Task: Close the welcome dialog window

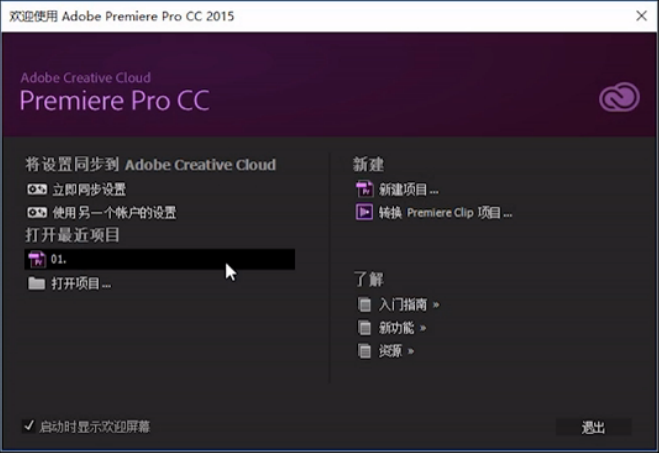Action: click(641, 16)
